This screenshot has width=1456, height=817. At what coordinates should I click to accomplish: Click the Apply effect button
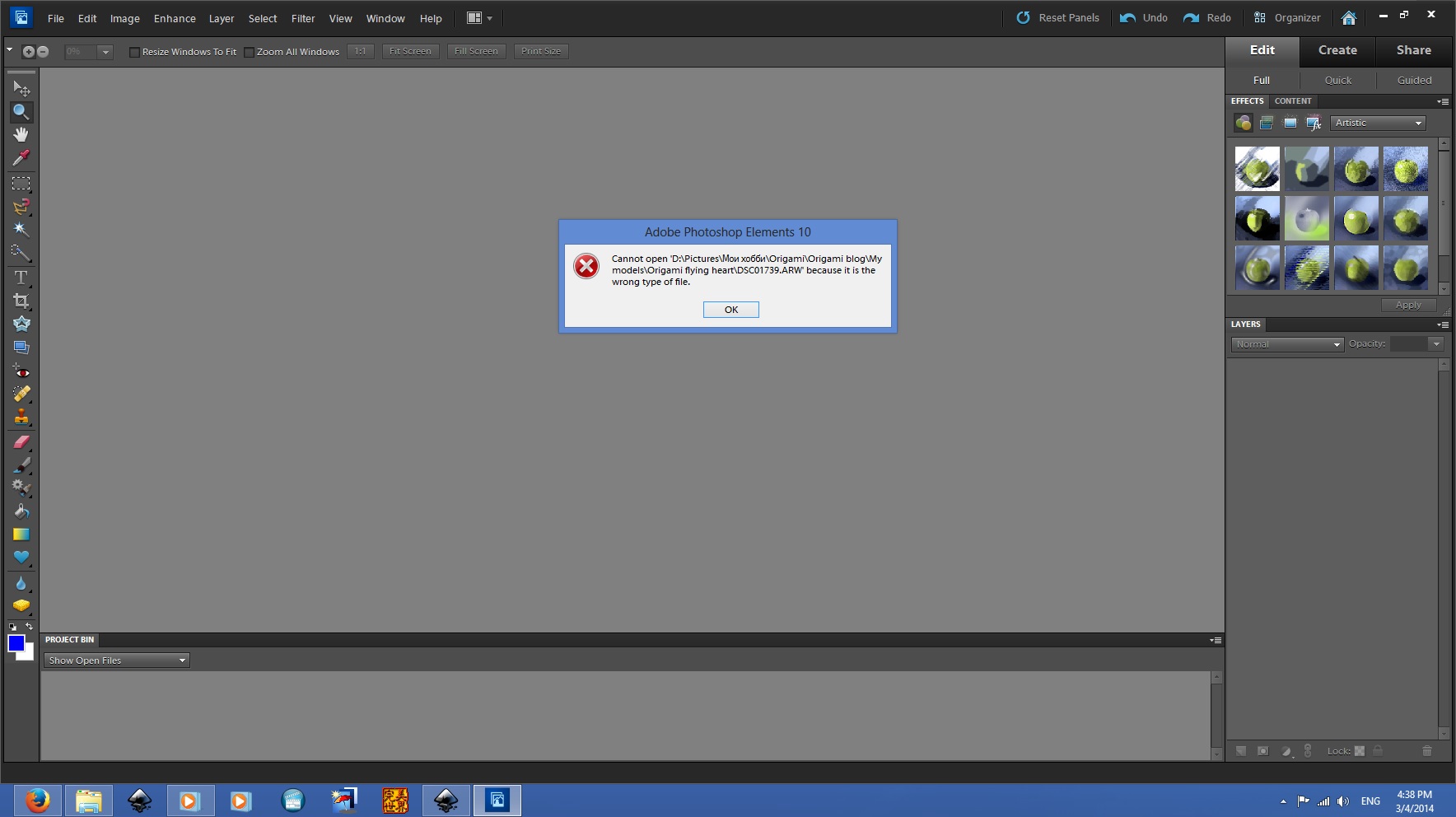(1408, 305)
